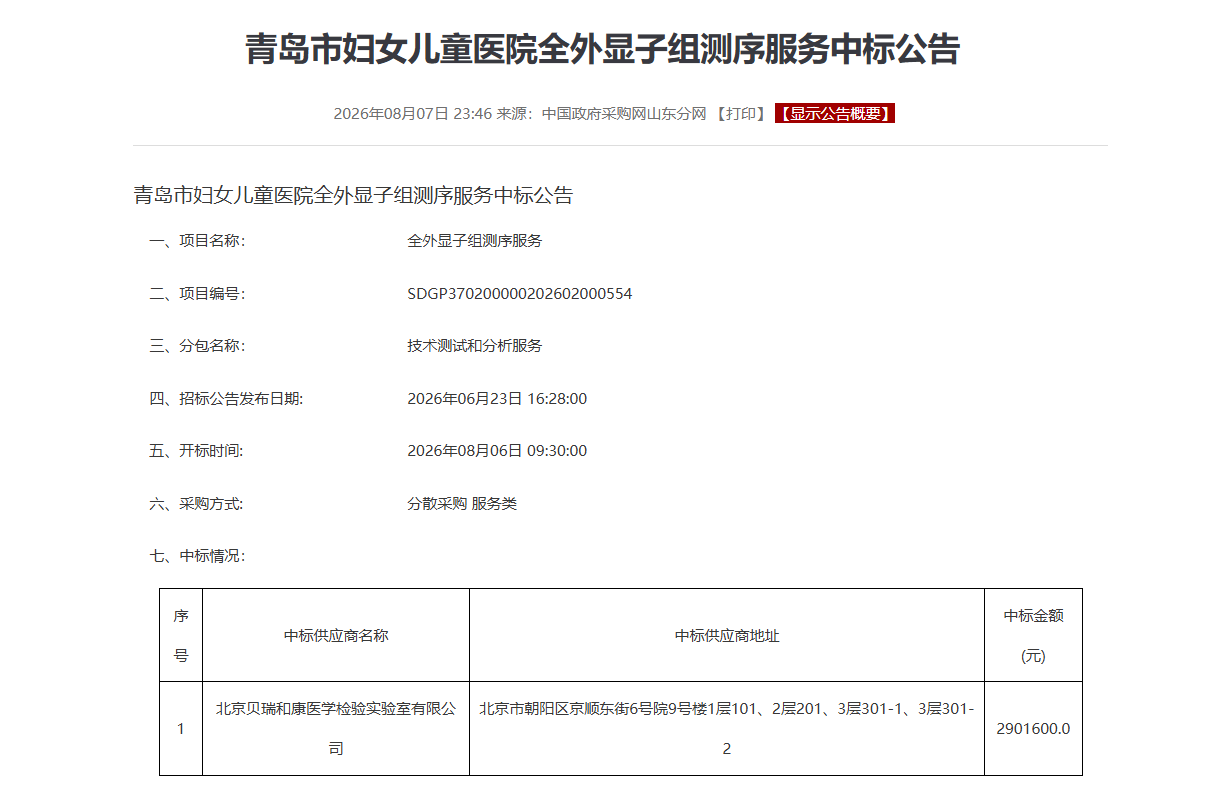Click the supplier name 北京贝瑞和康医学检验实验室有限公司
The width and height of the screenshot is (1229, 786).
[x=336, y=728]
